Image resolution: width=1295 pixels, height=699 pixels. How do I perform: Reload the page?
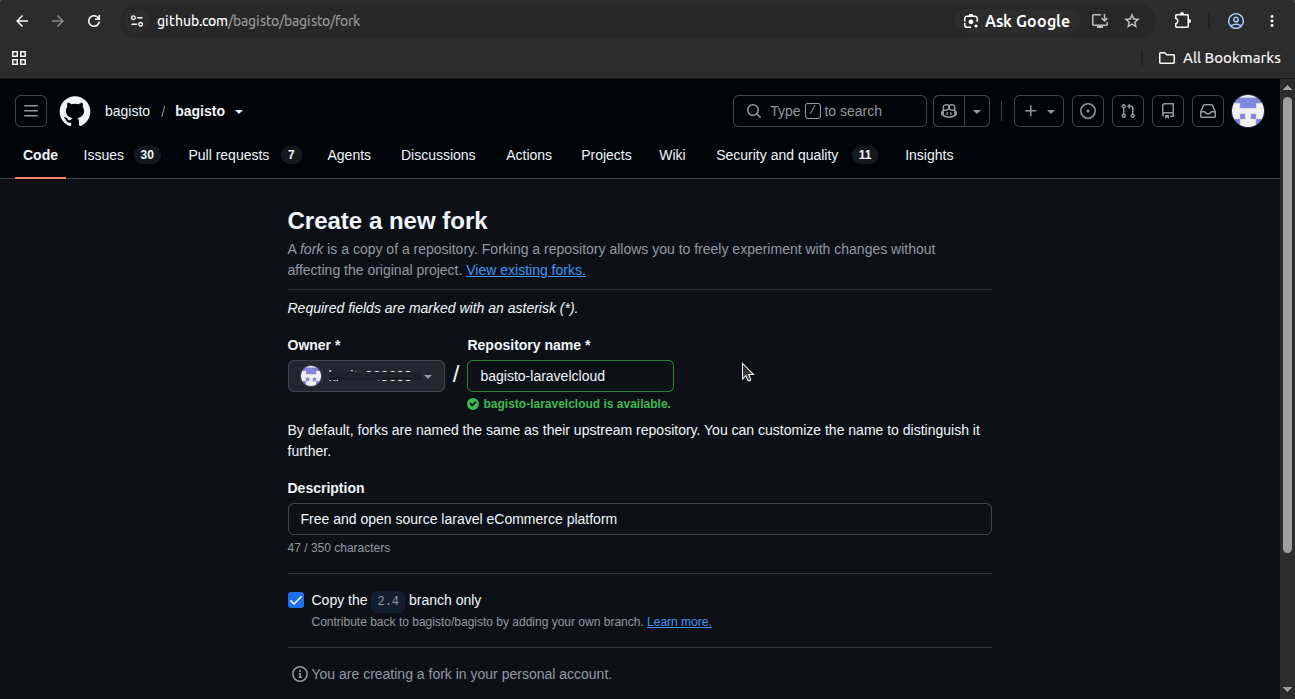[94, 21]
